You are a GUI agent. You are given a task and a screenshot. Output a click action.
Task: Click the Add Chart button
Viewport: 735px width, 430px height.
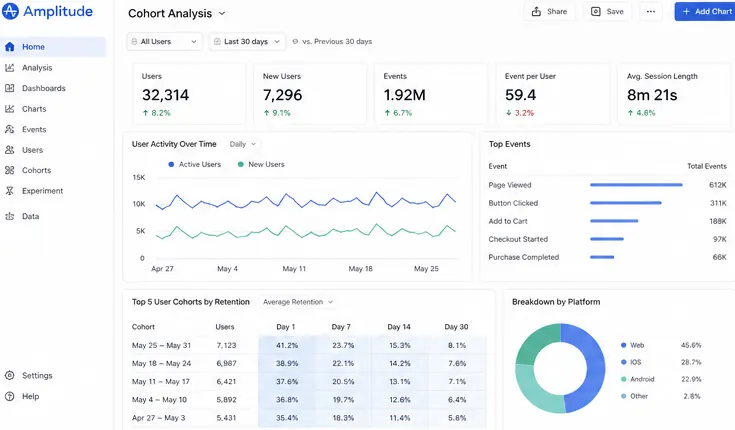click(x=705, y=11)
